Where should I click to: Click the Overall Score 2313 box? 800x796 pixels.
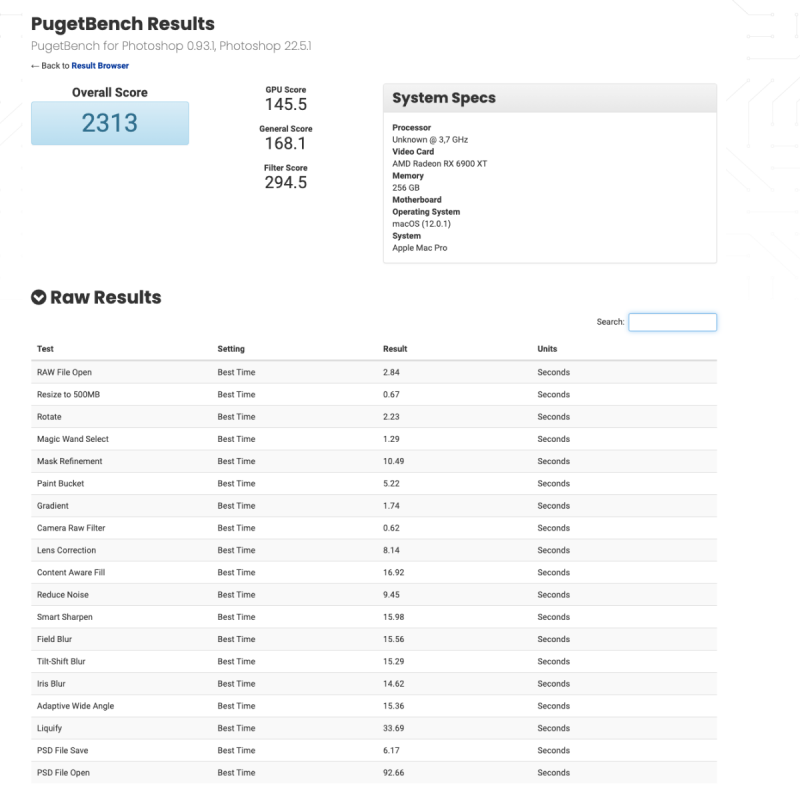(x=110, y=123)
